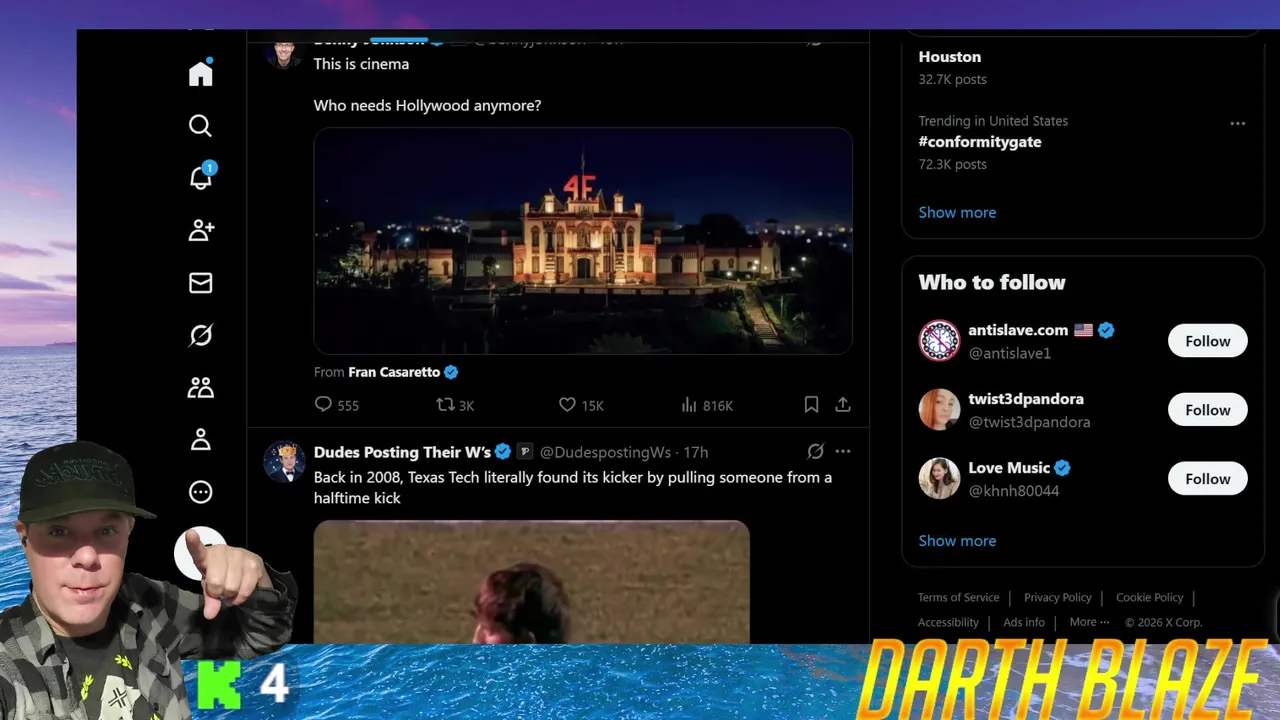Open Love Music profile name
1280x720 pixels.
click(x=1009, y=468)
